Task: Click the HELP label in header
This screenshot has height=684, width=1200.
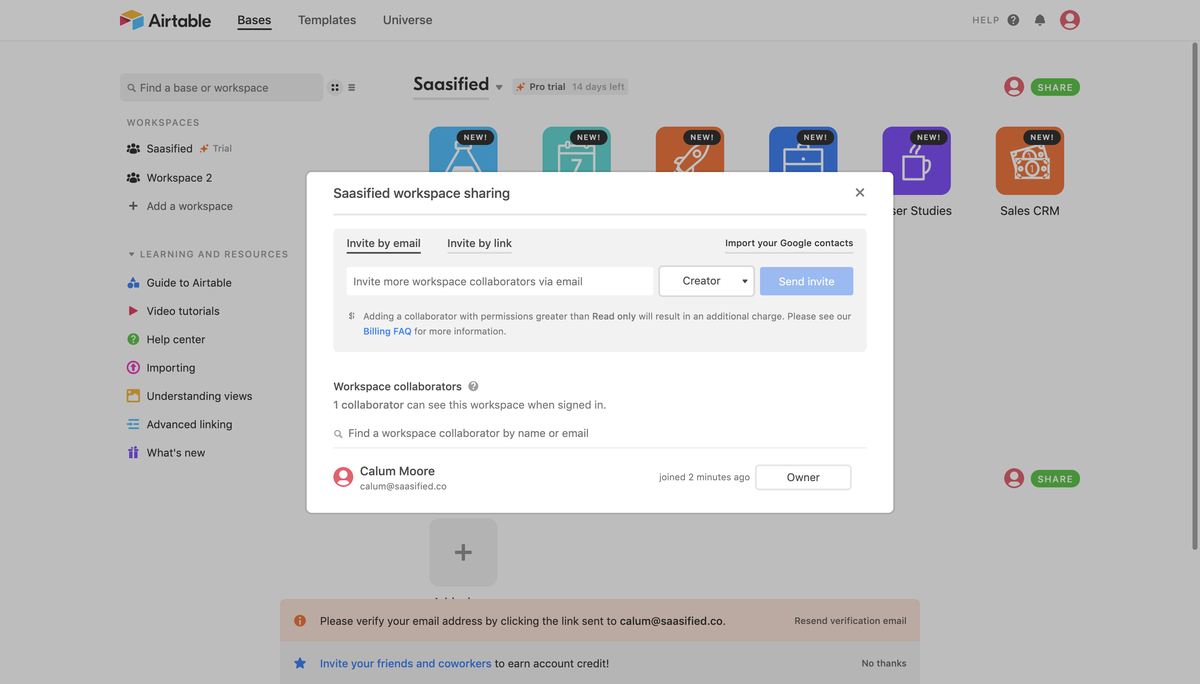Action: point(985,20)
